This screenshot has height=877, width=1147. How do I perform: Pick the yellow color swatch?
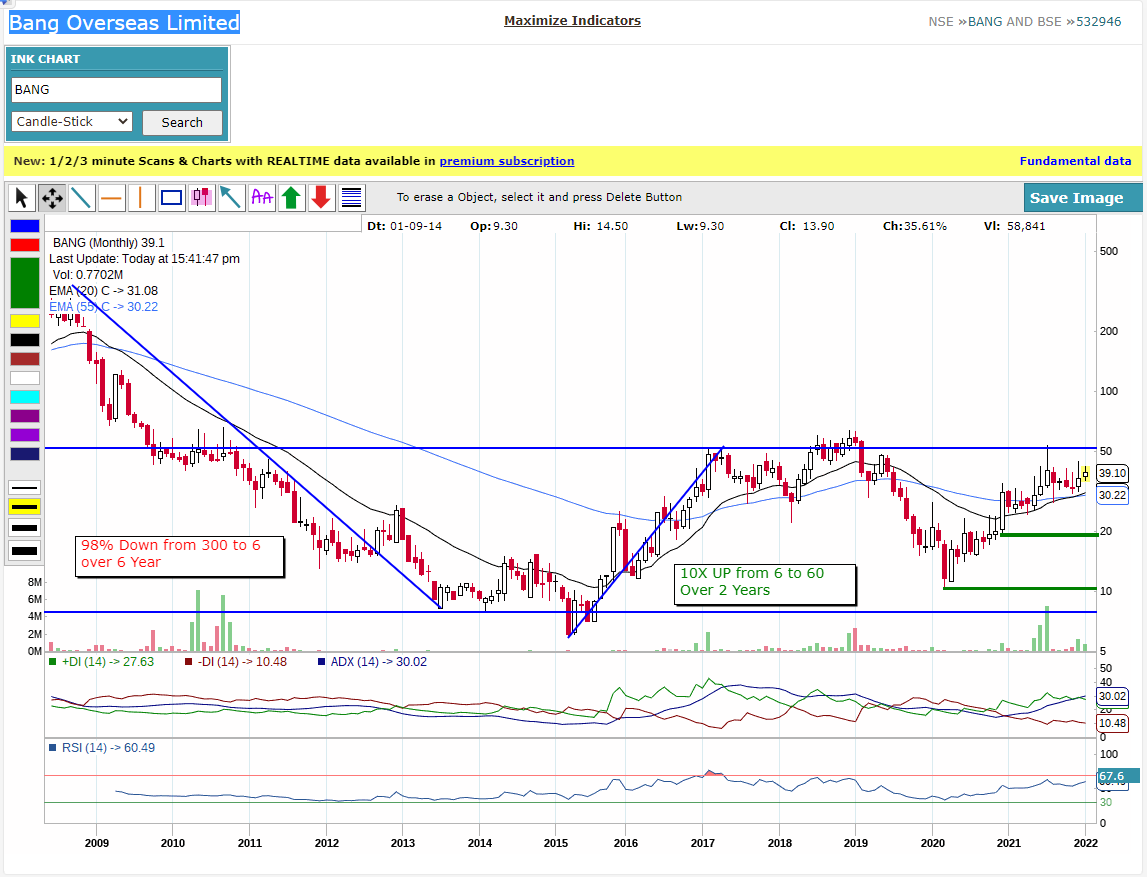point(25,321)
